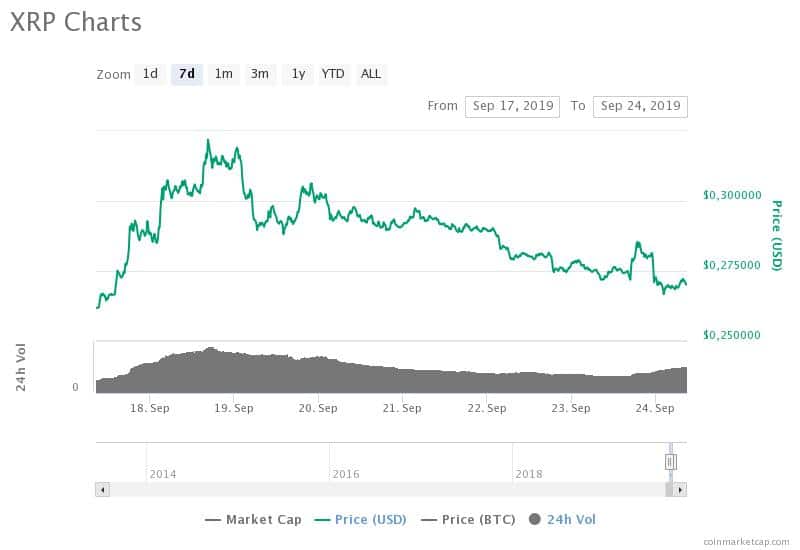Toggle the Price (USD) series

360,520
